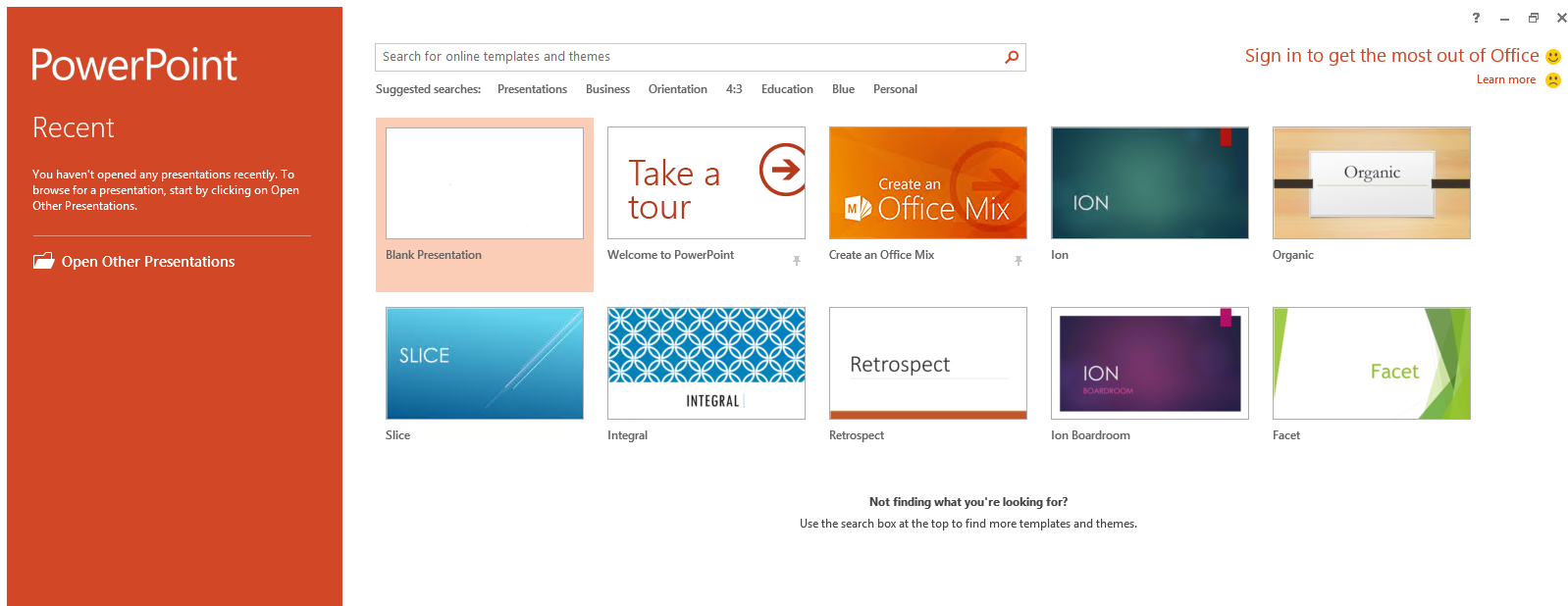The width and height of the screenshot is (1568, 606).
Task: Close the PowerPoint window
Action: 1562,18
